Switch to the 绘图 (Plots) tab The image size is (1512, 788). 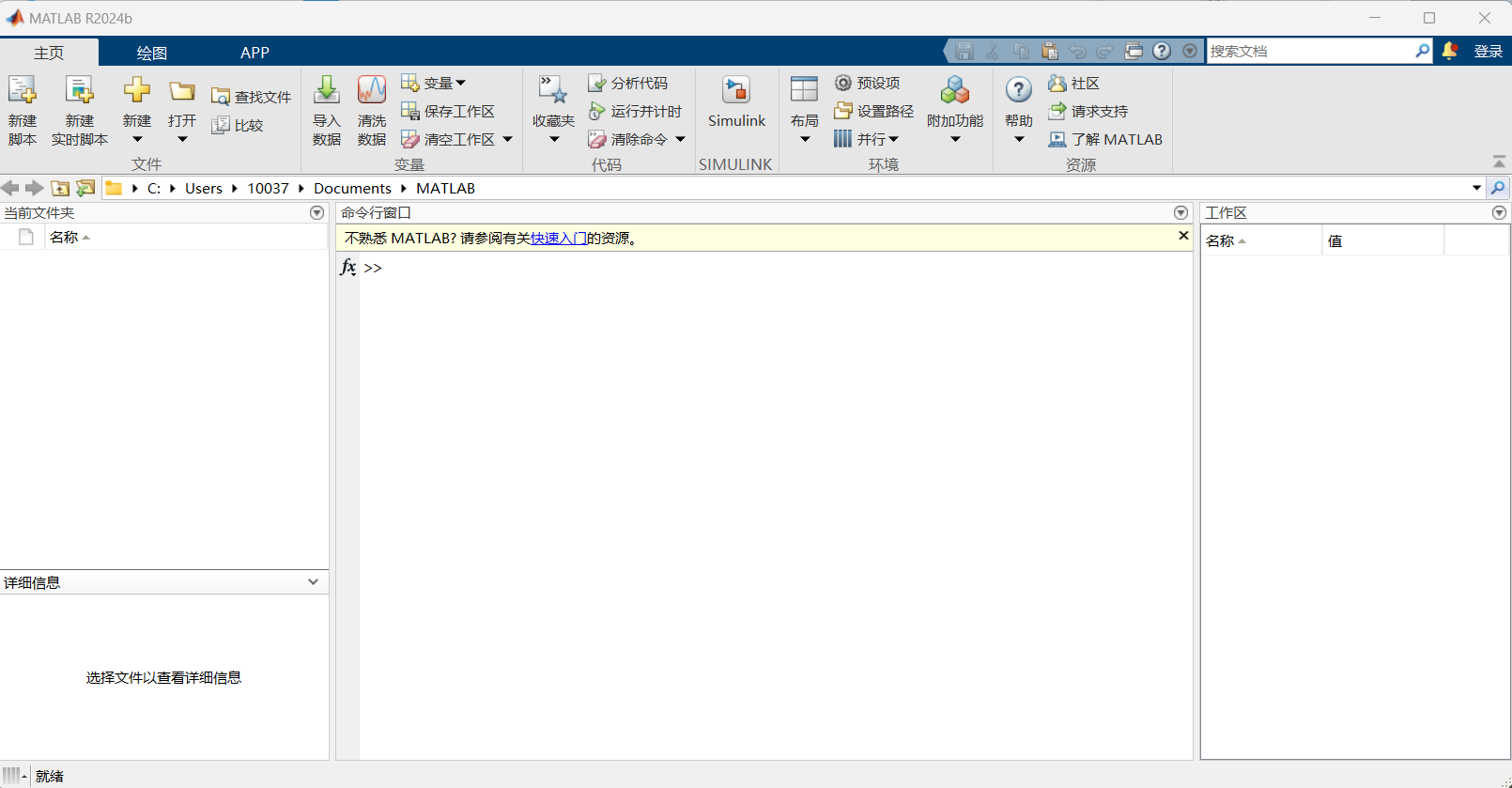151,53
